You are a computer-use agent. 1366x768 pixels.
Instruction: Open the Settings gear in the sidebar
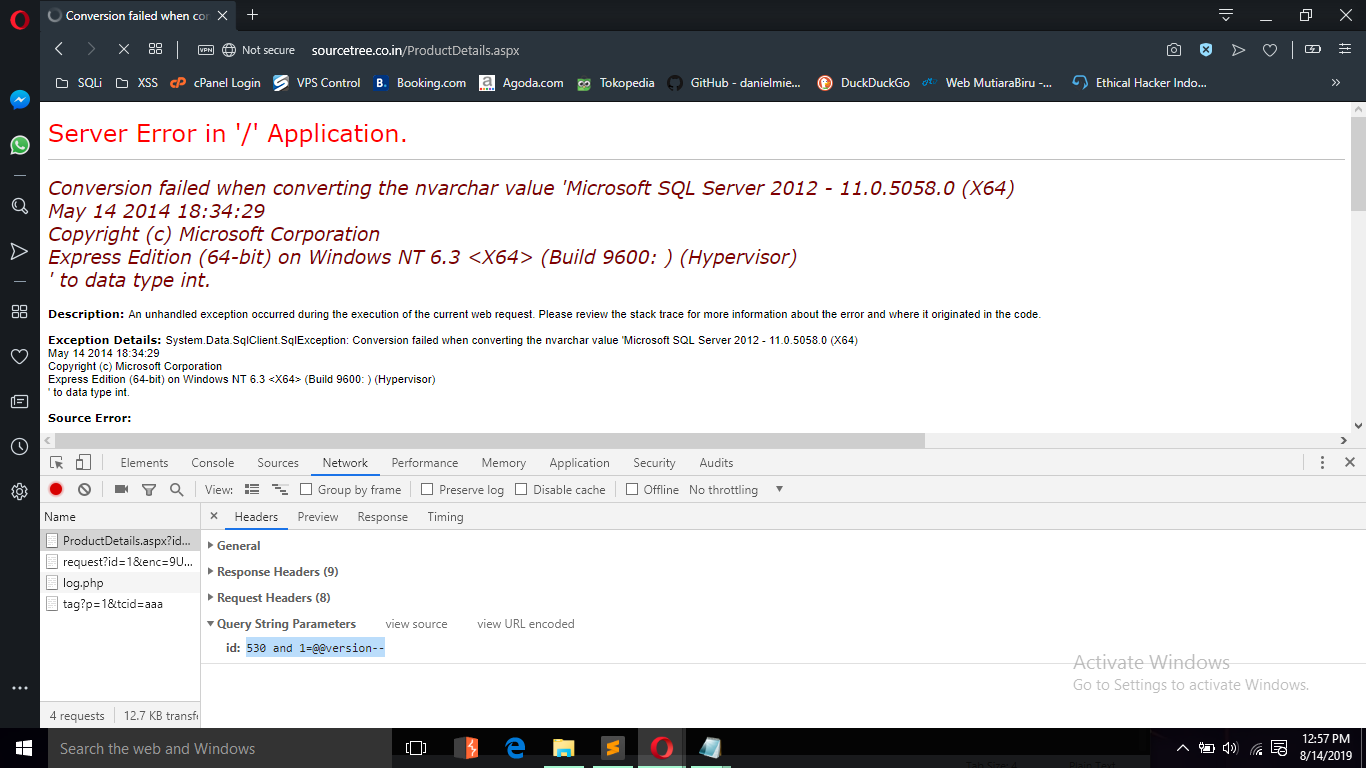20,491
